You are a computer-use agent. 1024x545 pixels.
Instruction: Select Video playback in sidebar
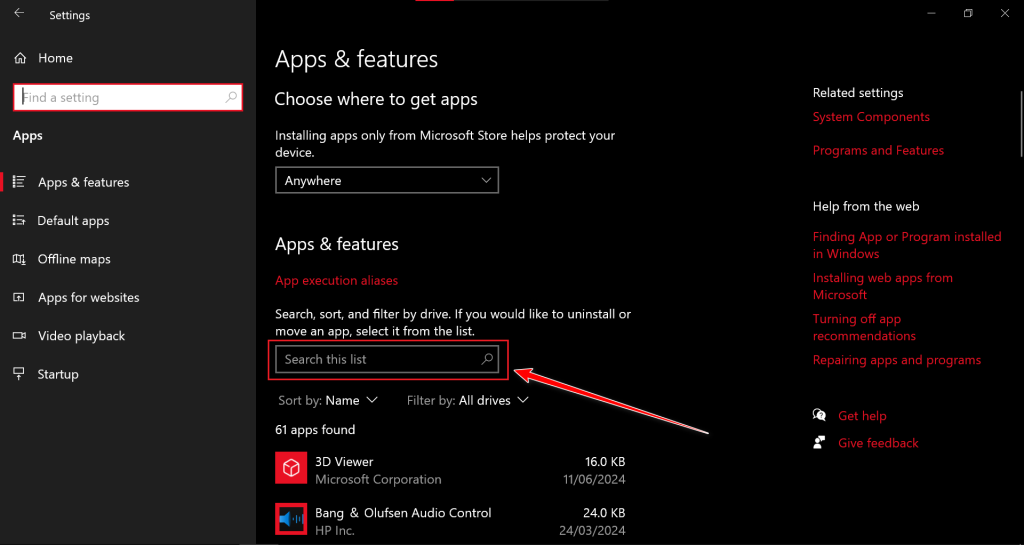[81, 336]
